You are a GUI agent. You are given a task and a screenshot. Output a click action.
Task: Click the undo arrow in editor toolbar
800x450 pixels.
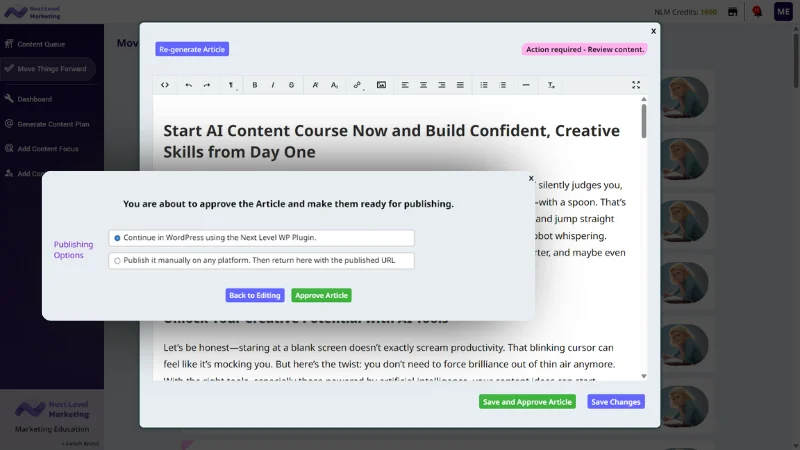click(x=188, y=85)
